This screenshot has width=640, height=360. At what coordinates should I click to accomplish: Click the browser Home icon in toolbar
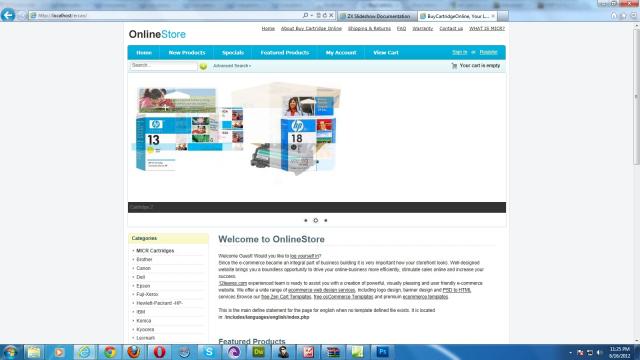tap(613, 16)
